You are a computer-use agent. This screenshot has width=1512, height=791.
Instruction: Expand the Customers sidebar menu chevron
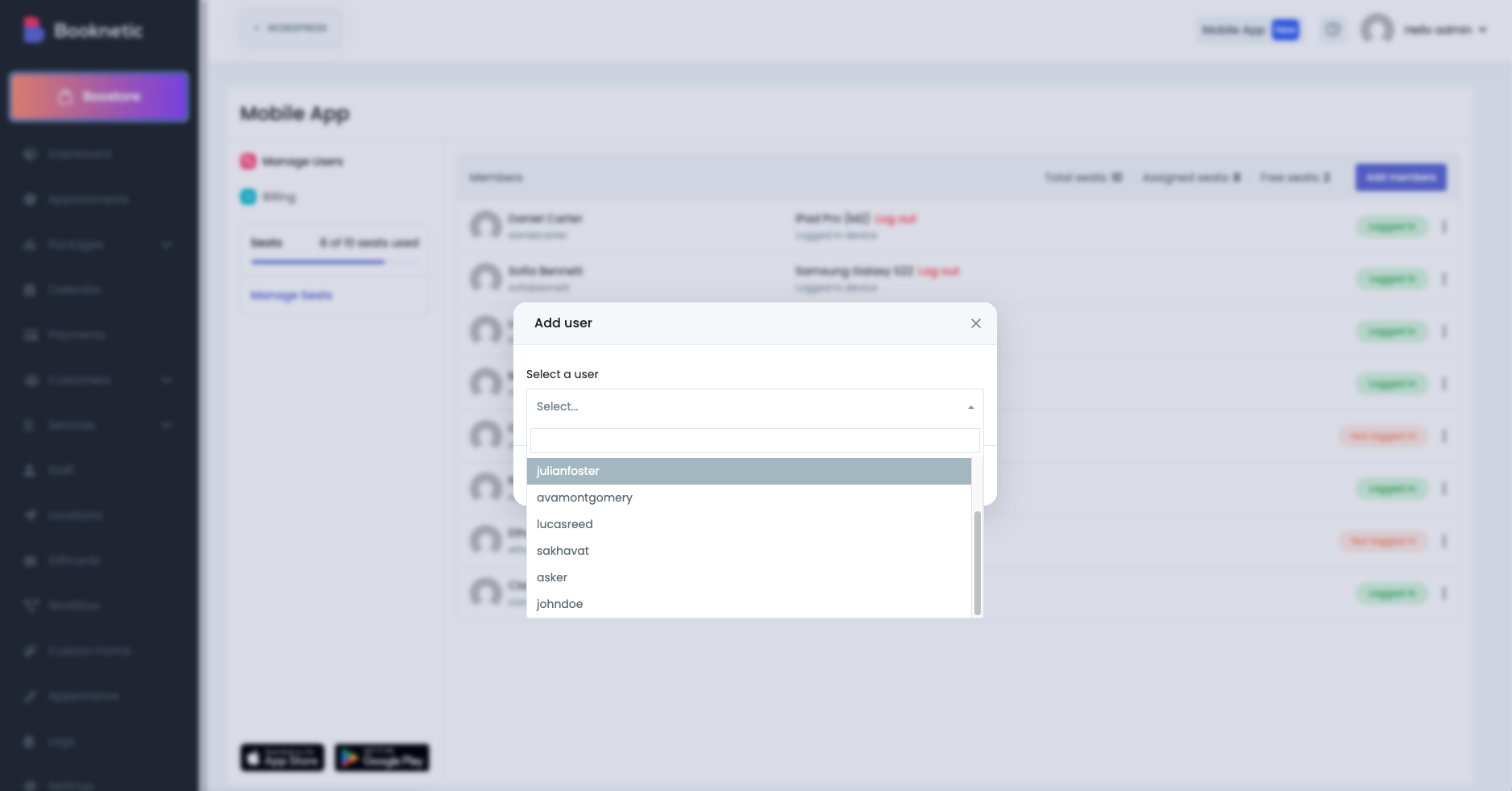(166, 380)
